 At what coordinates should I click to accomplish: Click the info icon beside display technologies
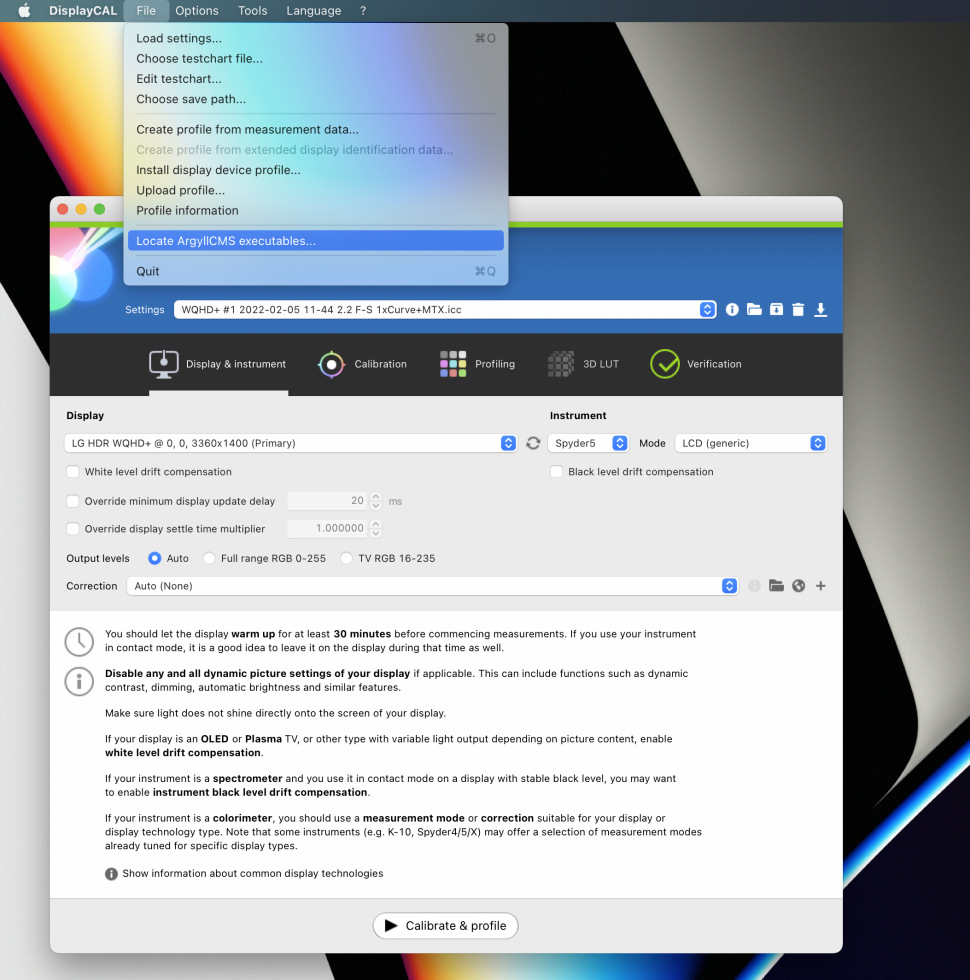coord(111,874)
